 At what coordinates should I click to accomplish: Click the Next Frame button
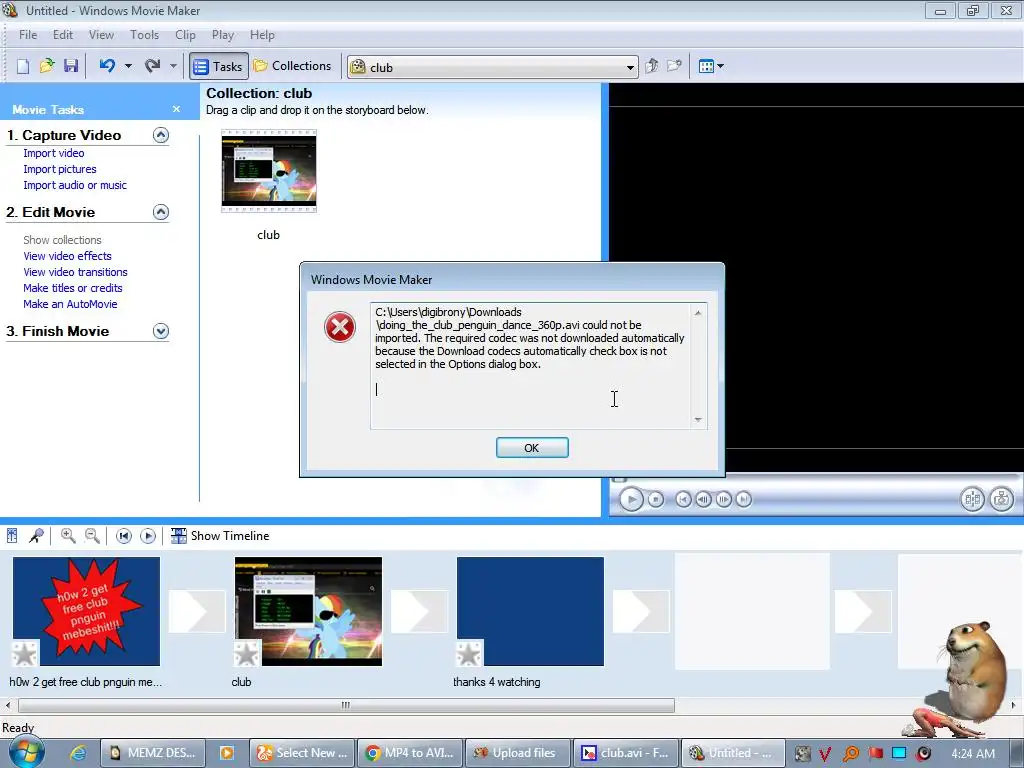point(724,500)
